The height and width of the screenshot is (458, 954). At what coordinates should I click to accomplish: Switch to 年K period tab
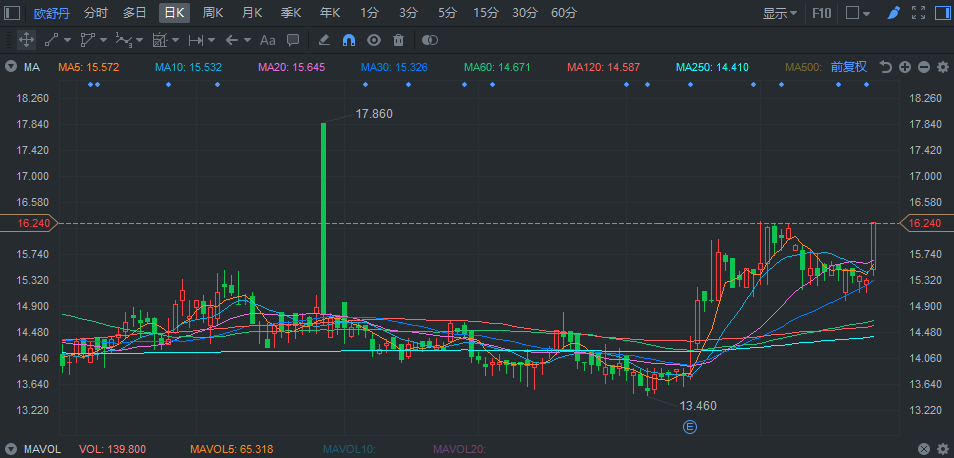(330, 13)
